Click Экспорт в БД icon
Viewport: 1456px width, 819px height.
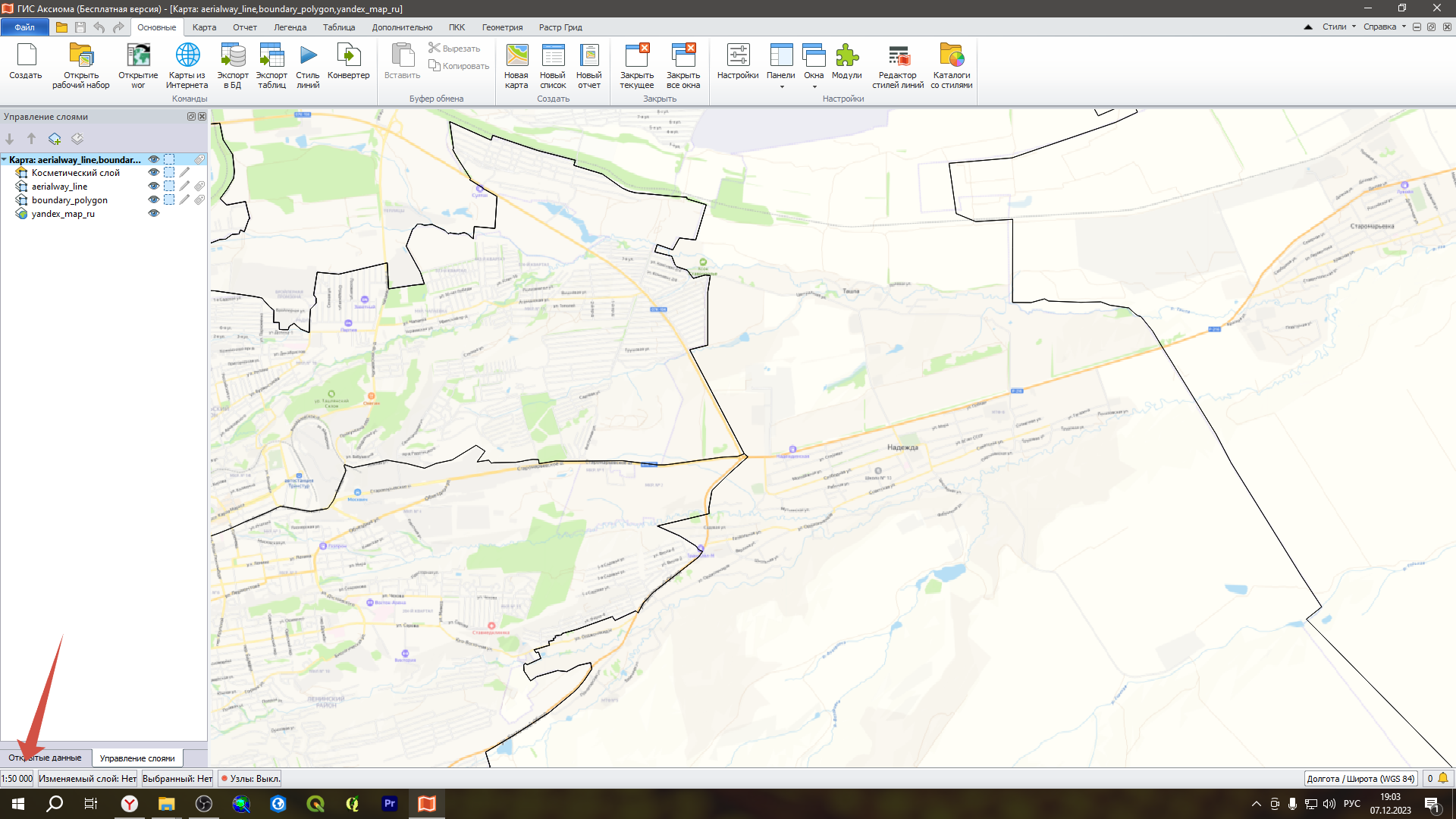pyautogui.click(x=232, y=56)
